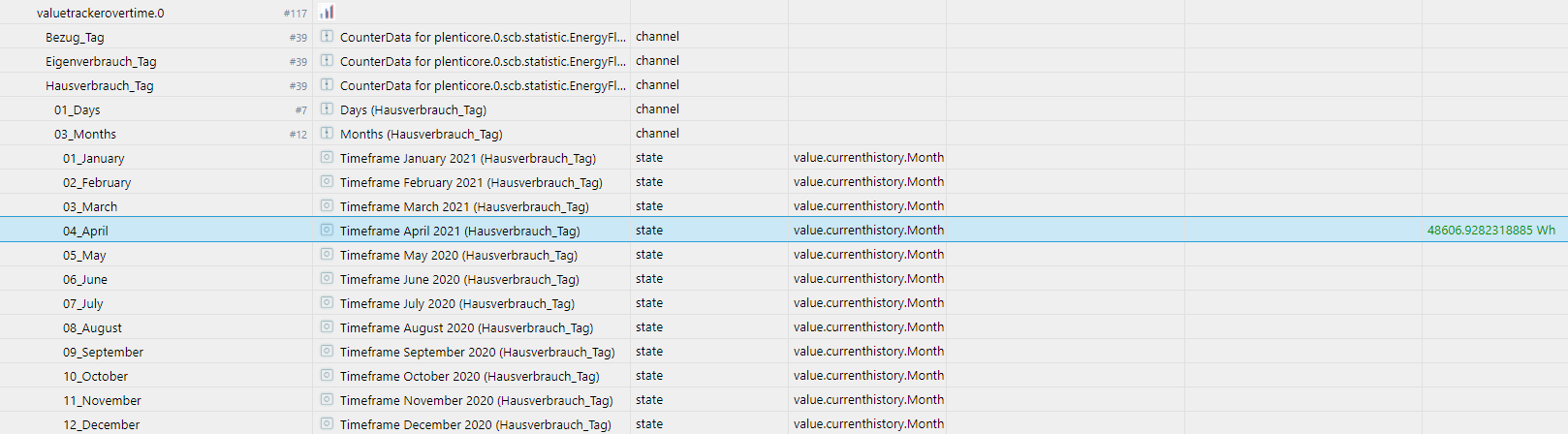Click the channel icon in 01_Days row
Viewport: 1568px width, 434px height.
(327, 109)
